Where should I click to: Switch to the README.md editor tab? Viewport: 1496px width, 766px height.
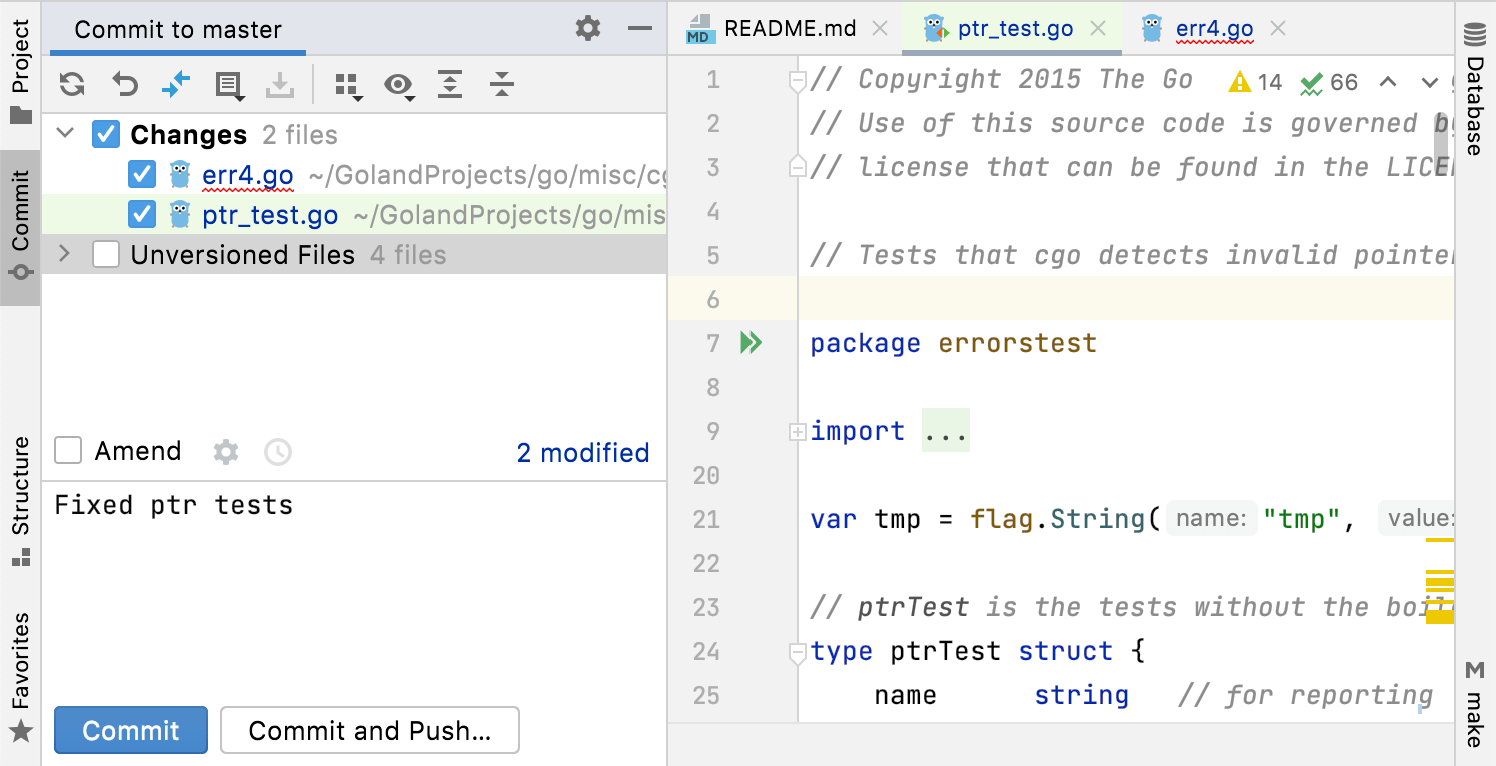coord(789,29)
